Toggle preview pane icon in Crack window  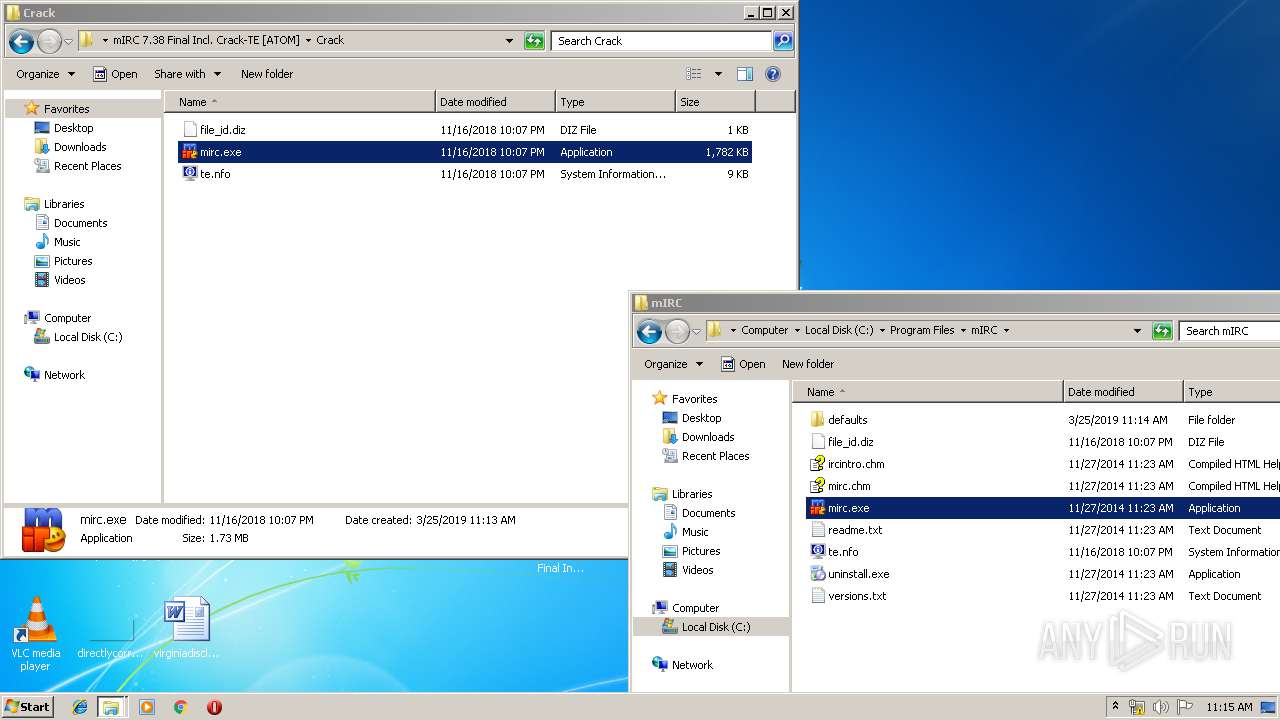click(x=745, y=74)
